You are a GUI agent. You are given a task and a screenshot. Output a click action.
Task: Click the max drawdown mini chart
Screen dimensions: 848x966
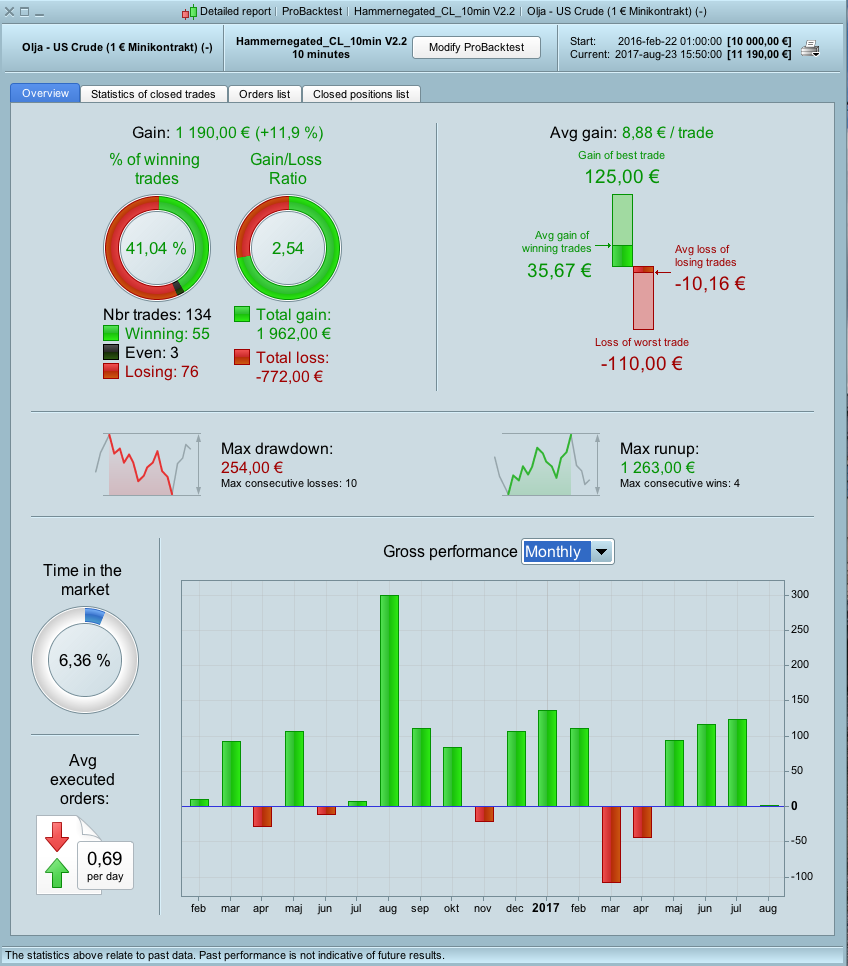tap(148, 465)
